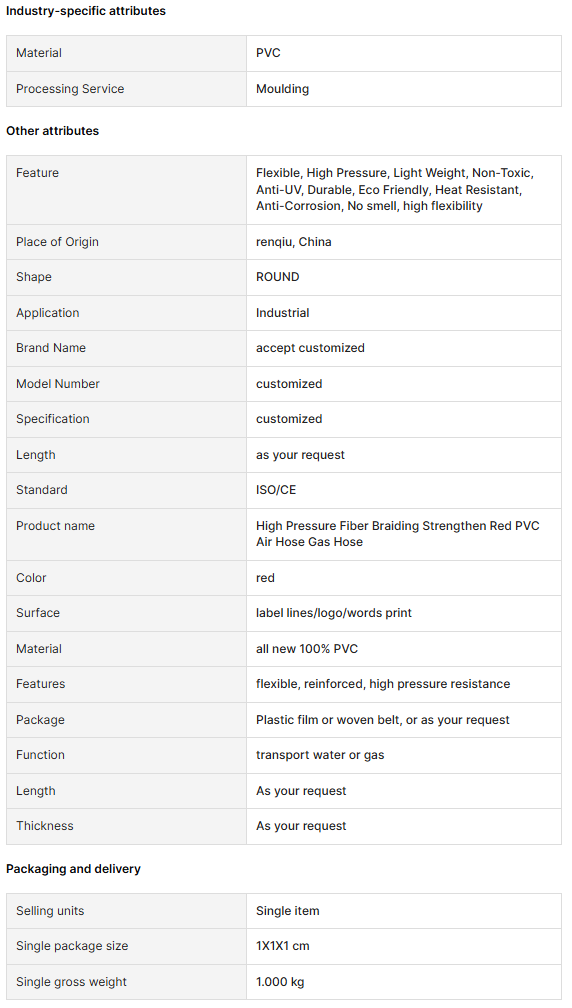Click the transport water or gas value
The image size is (572, 1008).
[x=320, y=755]
